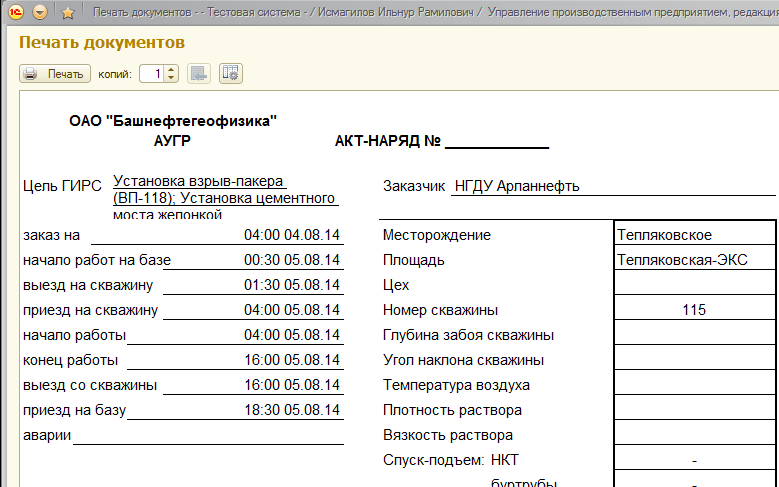779x487 pixels.
Task: Click the выезд на скважину value 01:30
Action: click(x=292, y=285)
